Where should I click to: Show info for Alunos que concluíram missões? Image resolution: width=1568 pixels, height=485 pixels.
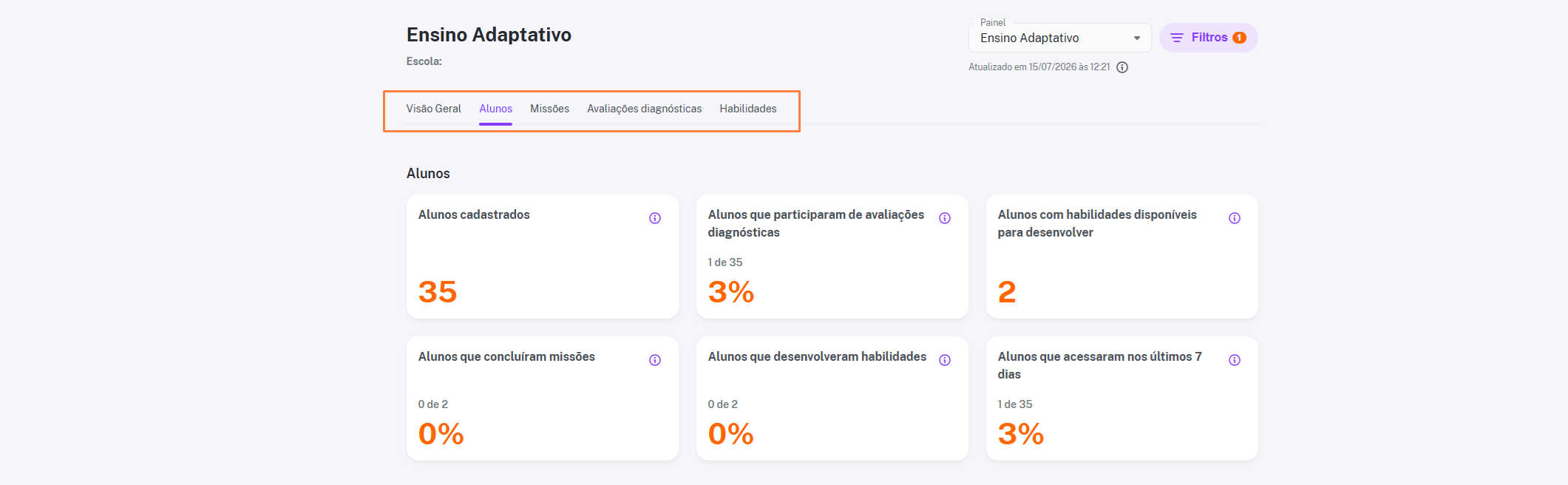point(655,360)
